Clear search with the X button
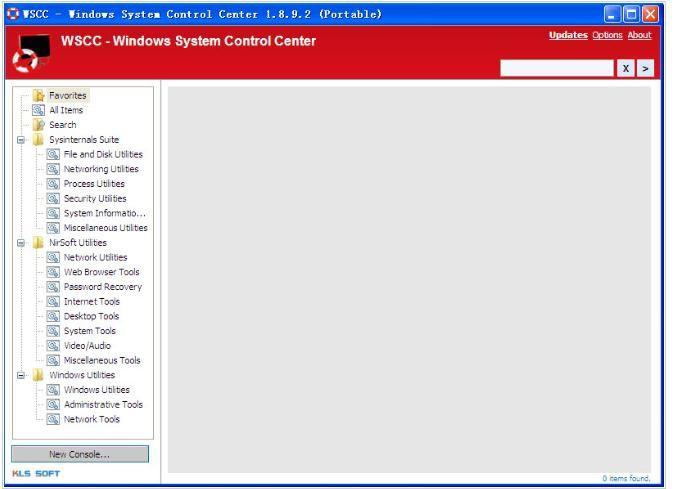This screenshot has width=681, height=489. click(x=626, y=69)
